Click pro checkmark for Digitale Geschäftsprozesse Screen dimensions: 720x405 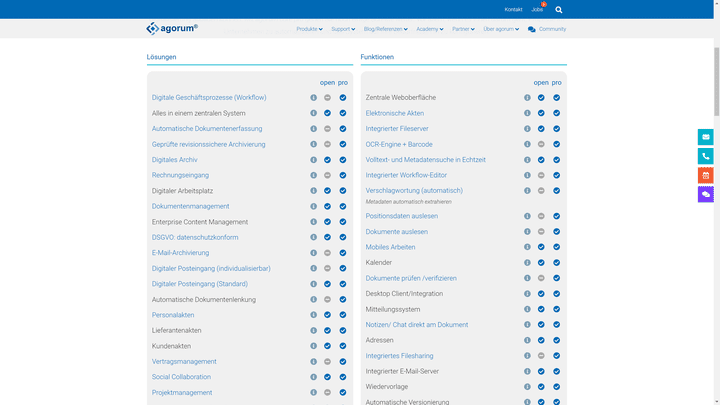pos(342,98)
